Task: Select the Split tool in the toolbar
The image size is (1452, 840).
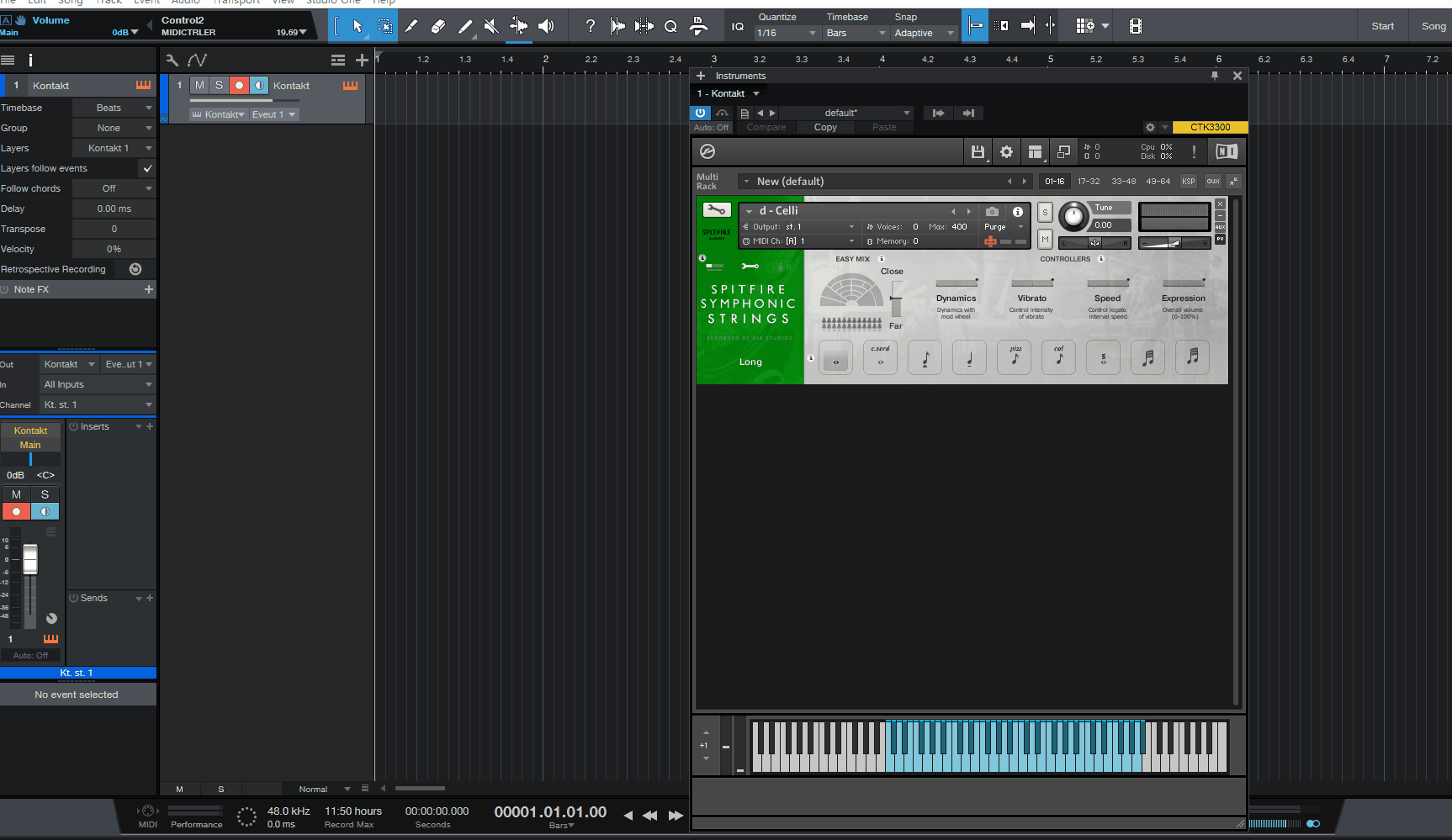Action: pos(411,26)
